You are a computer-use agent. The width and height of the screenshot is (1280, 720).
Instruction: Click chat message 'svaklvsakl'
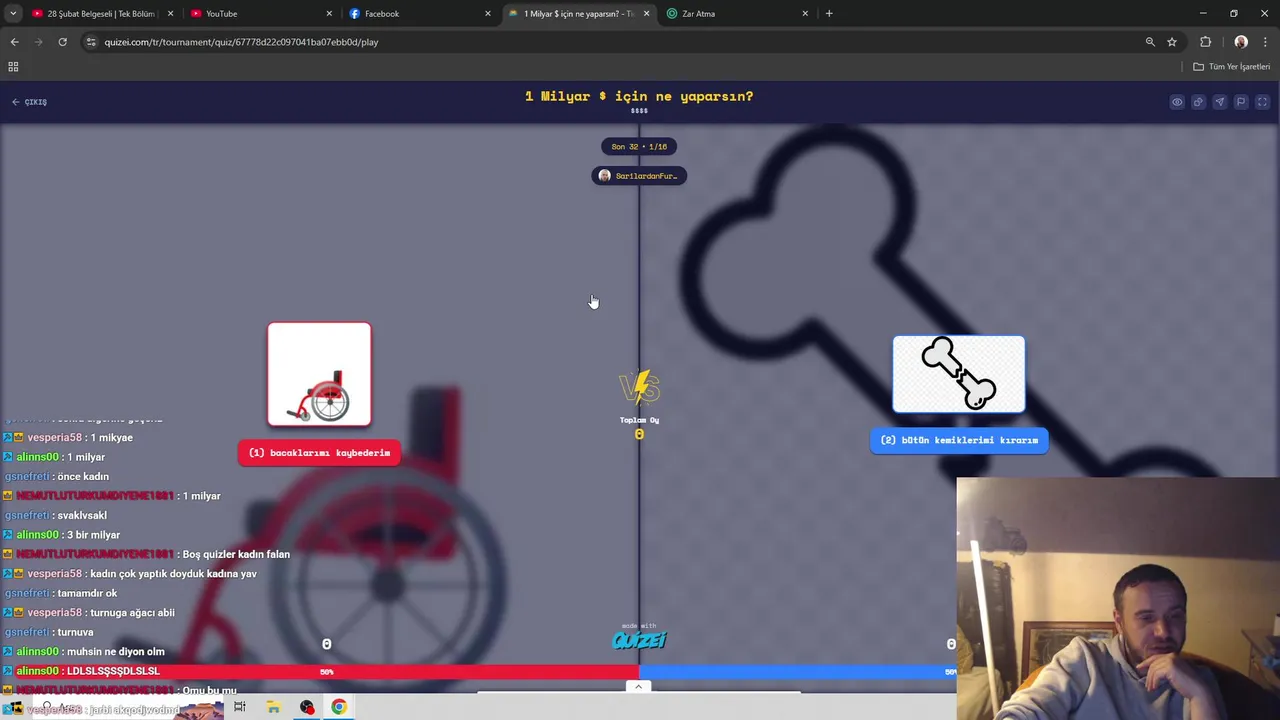pyautogui.click(x=82, y=516)
